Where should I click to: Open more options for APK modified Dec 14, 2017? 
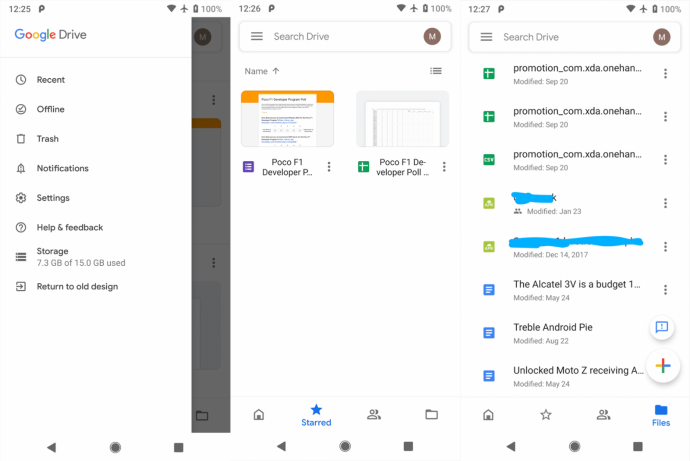coord(665,246)
